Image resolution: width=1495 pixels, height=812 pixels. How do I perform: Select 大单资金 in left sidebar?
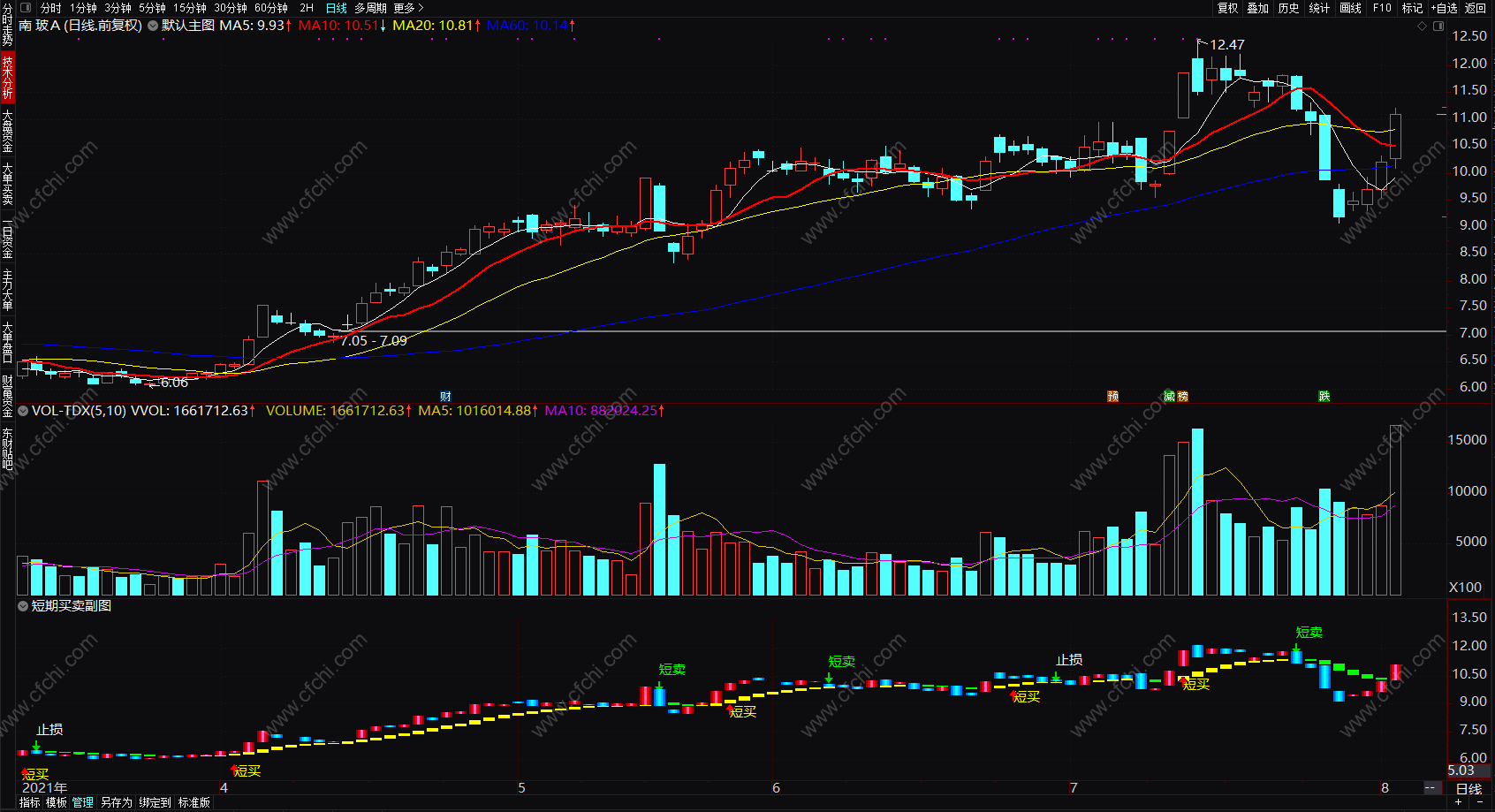coord(7,131)
